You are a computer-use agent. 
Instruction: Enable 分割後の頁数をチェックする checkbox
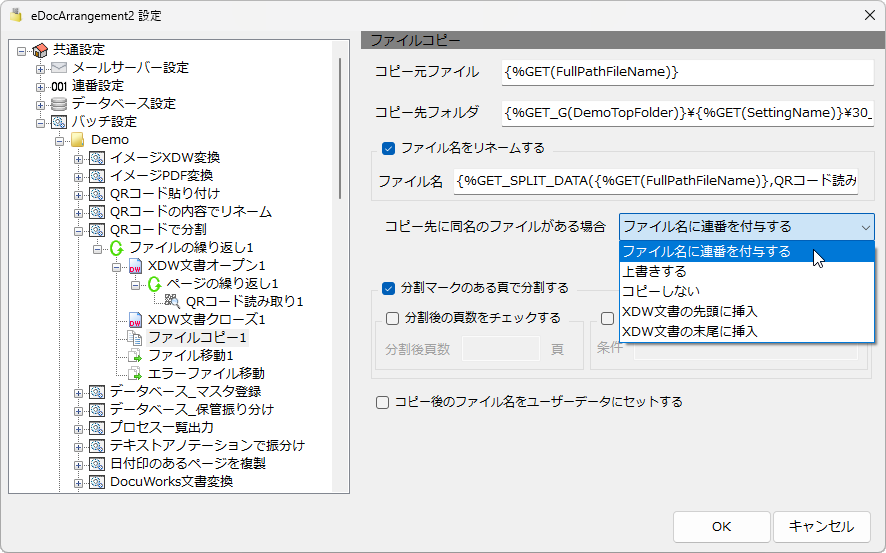tap(393, 319)
